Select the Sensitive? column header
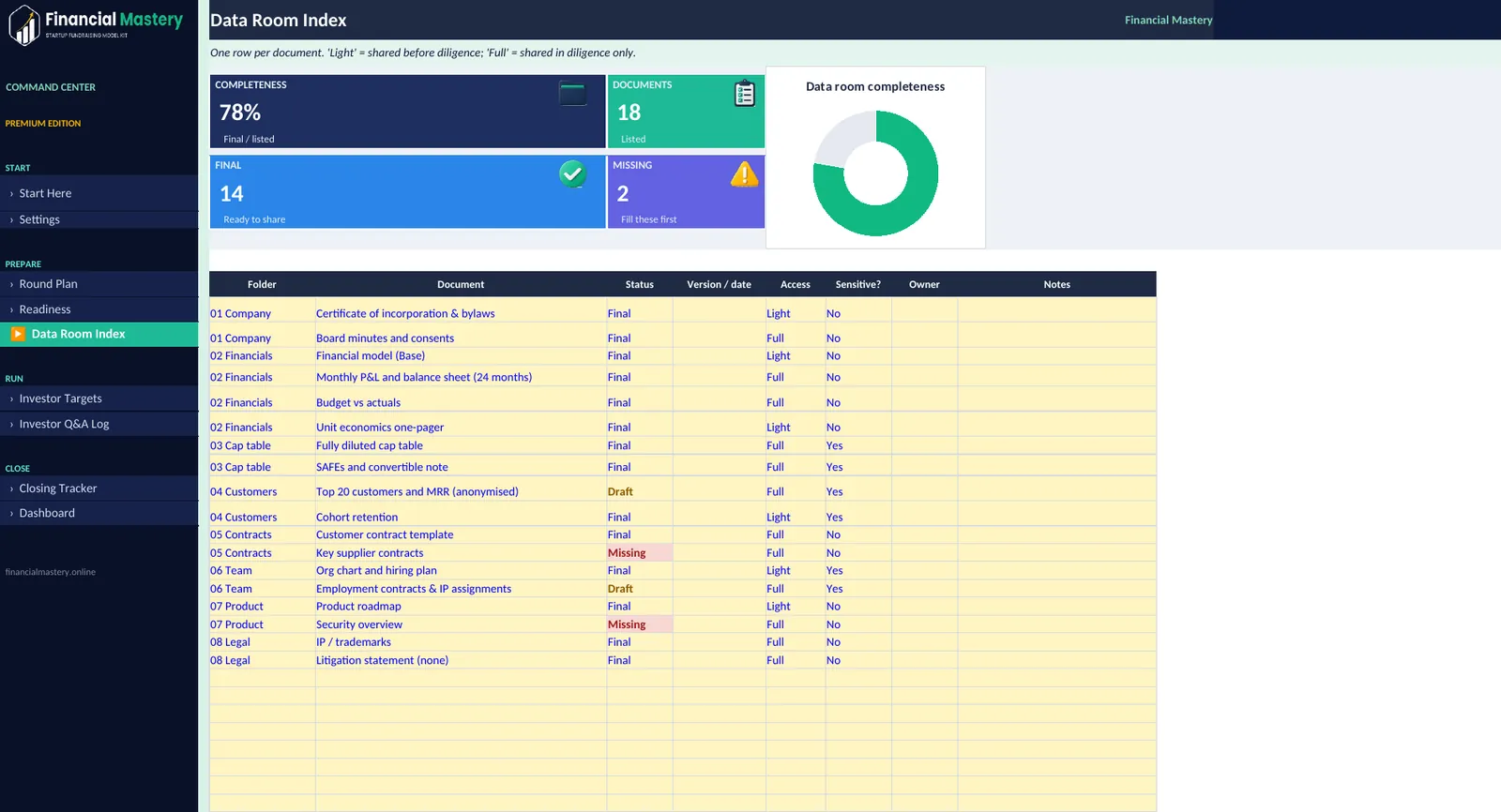Screen dimensions: 1501x812 click(858, 284)
